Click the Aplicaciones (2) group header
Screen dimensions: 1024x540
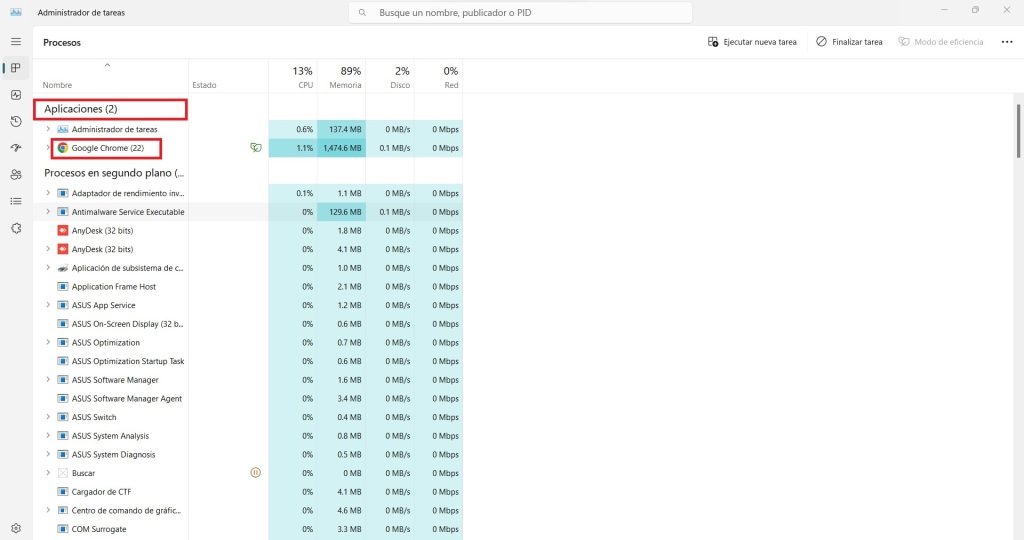tap(80, 109)
